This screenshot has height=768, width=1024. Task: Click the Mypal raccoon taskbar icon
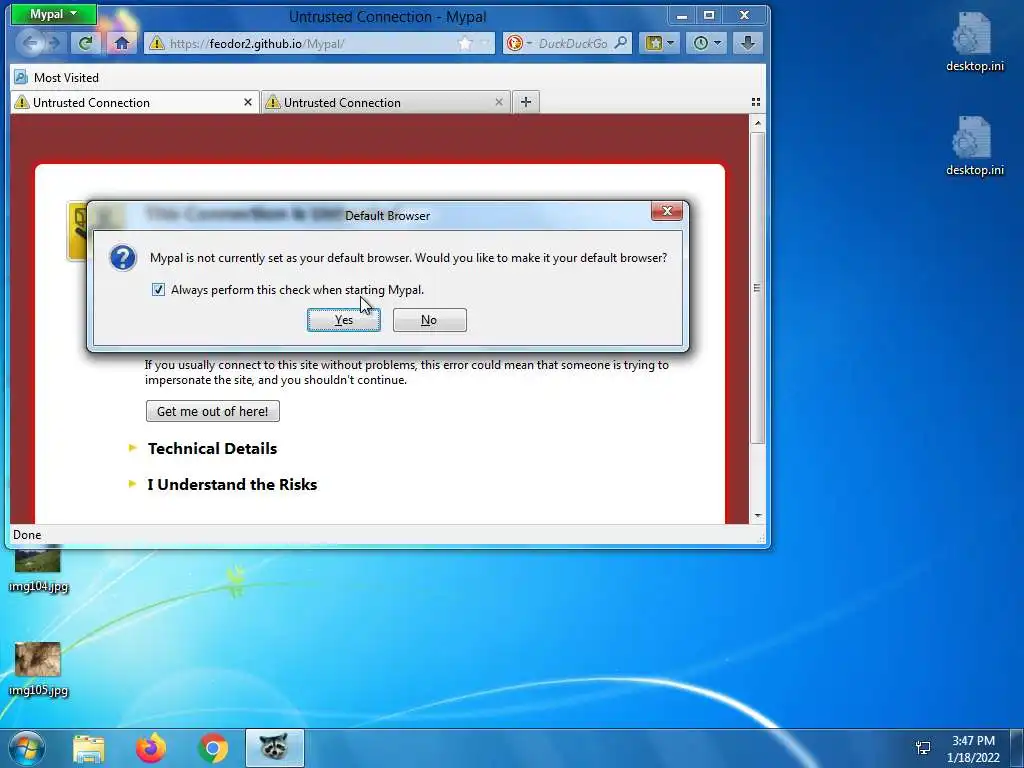274,748
